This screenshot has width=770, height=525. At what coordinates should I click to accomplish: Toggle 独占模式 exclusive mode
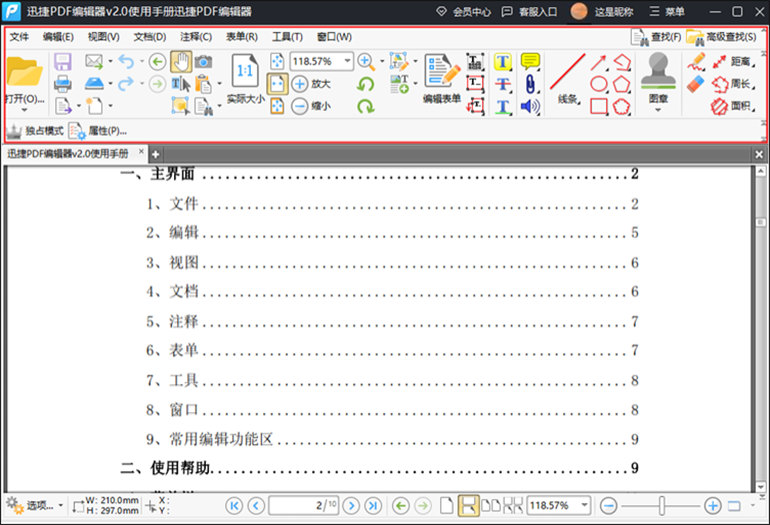tap(35, 131)
